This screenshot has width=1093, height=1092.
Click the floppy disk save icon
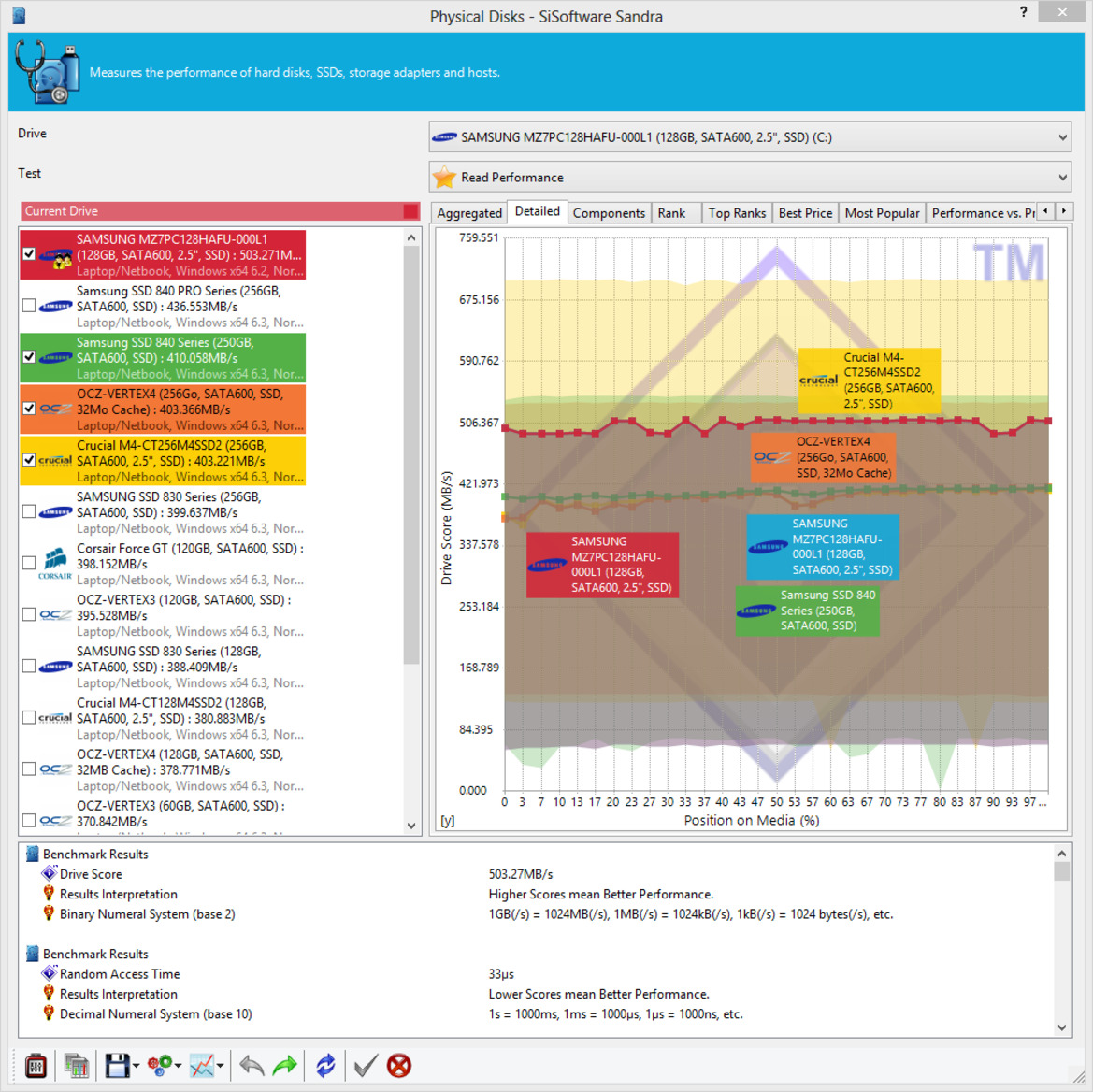(x=117, y=1066)
